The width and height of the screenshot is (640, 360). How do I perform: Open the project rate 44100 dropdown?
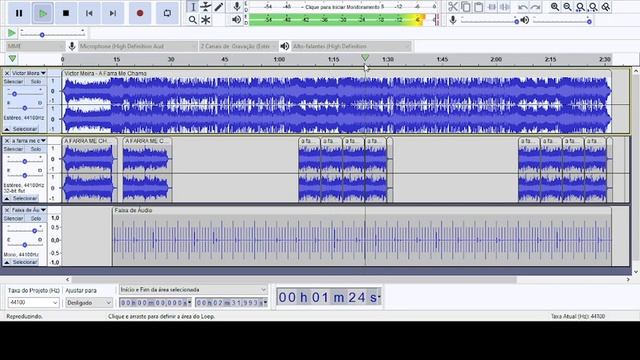pos(33,302)
